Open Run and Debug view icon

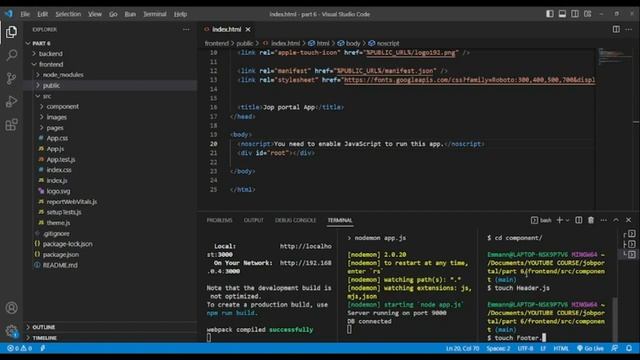[11, 102]
